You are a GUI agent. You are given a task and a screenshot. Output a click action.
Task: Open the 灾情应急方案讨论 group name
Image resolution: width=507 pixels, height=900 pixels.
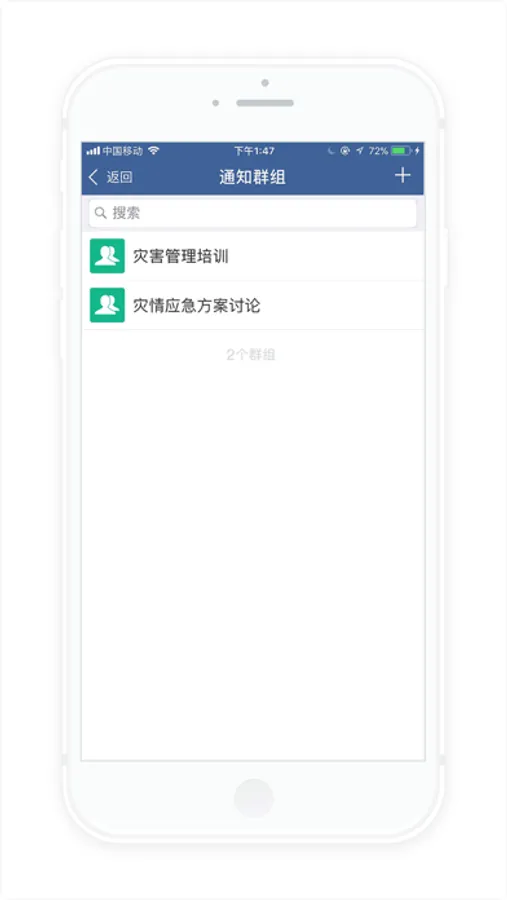point(196,305)
